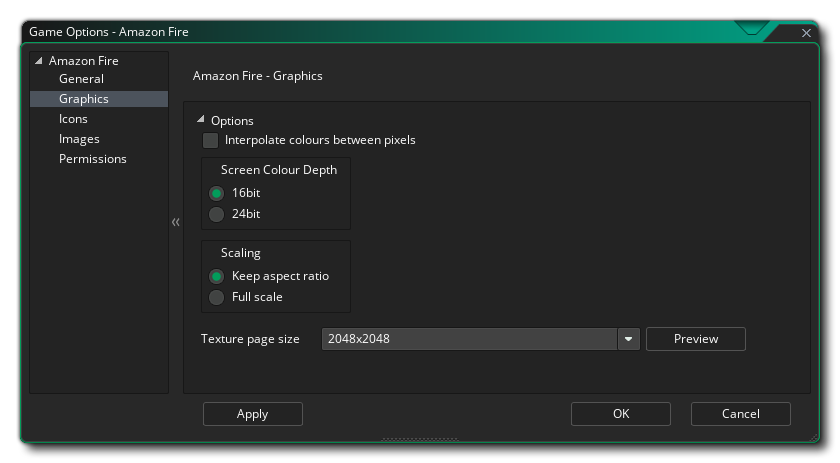840x463 pixels.
Task: Collapse the Amazon Fire tree node
Action: 39,61
